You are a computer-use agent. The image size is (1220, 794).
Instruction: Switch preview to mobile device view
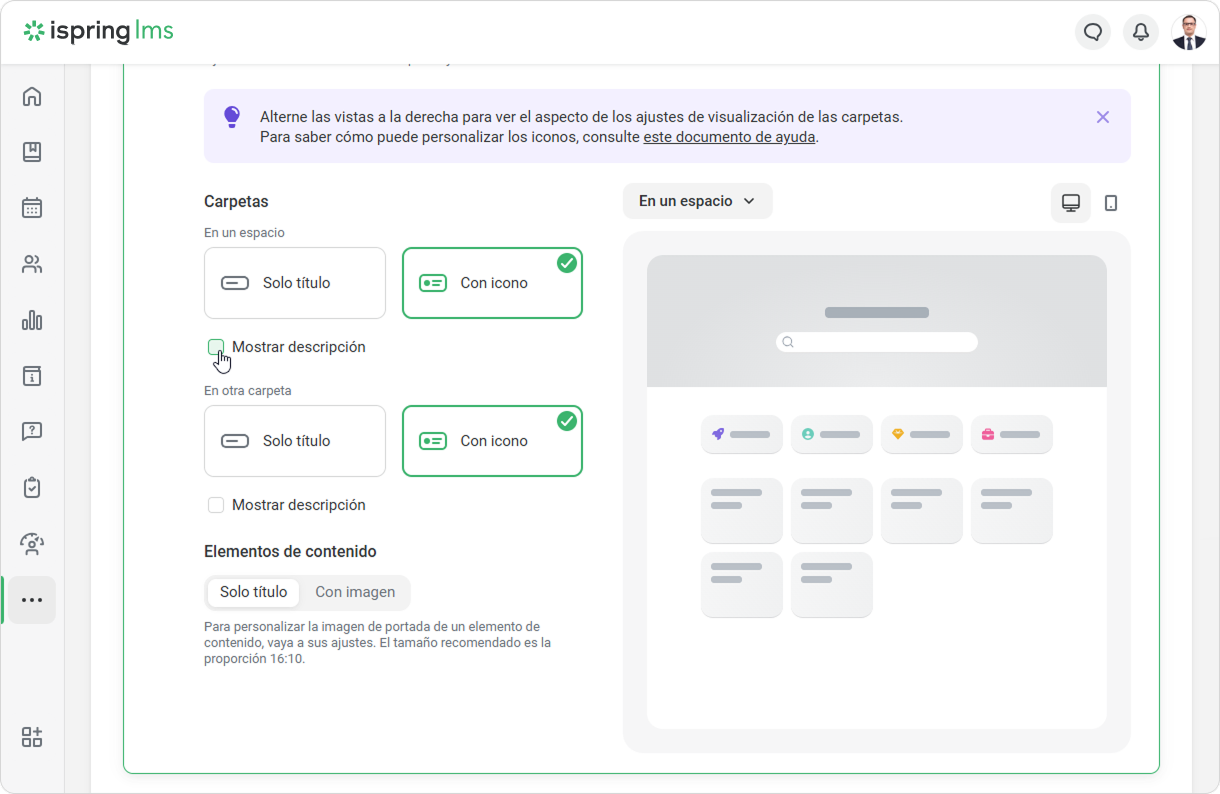[1111, 203]
